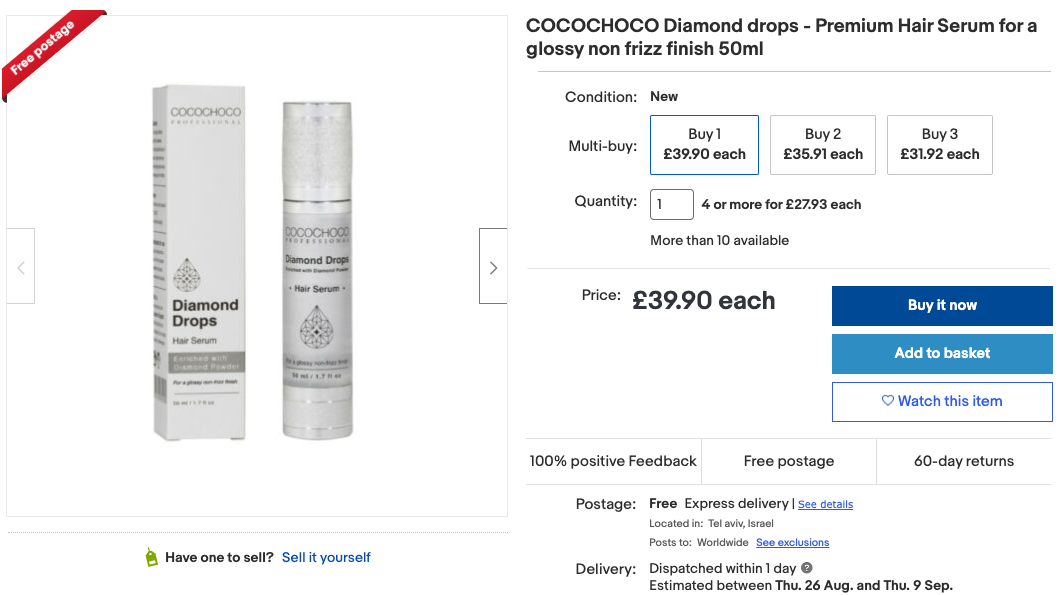Select the Free postage panel
This screenshot has height=595, width=1061.
(788, 461)
